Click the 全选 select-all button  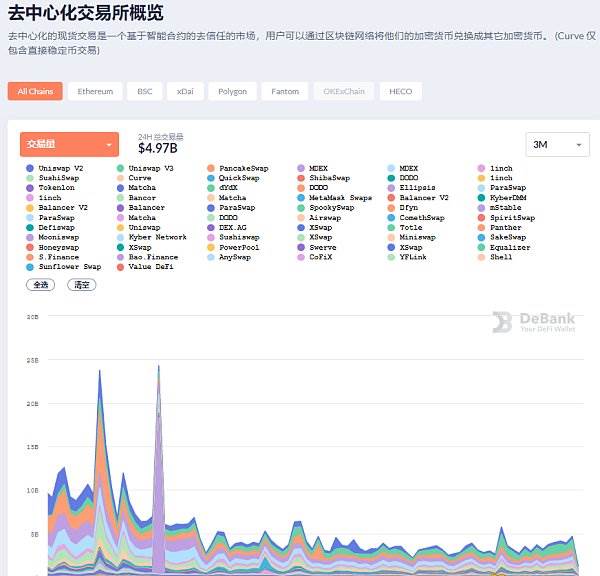41,285
